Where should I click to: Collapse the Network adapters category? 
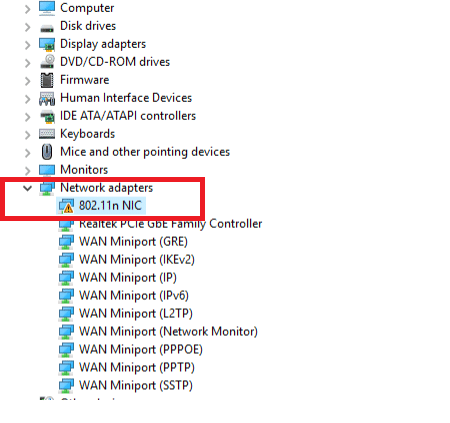pyautogui.click(x=27, y=188)
